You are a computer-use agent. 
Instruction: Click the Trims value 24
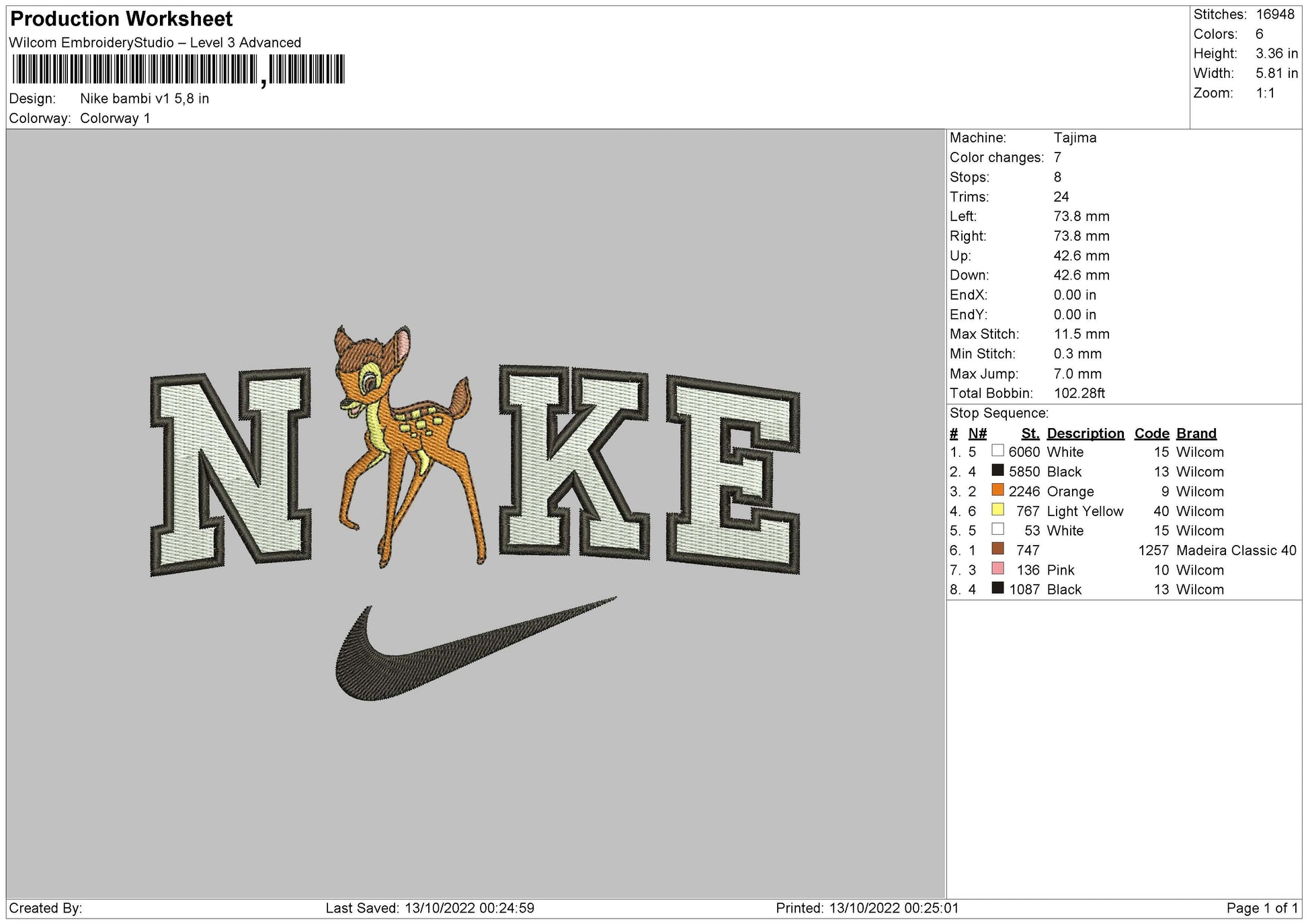click(1061, 197)
